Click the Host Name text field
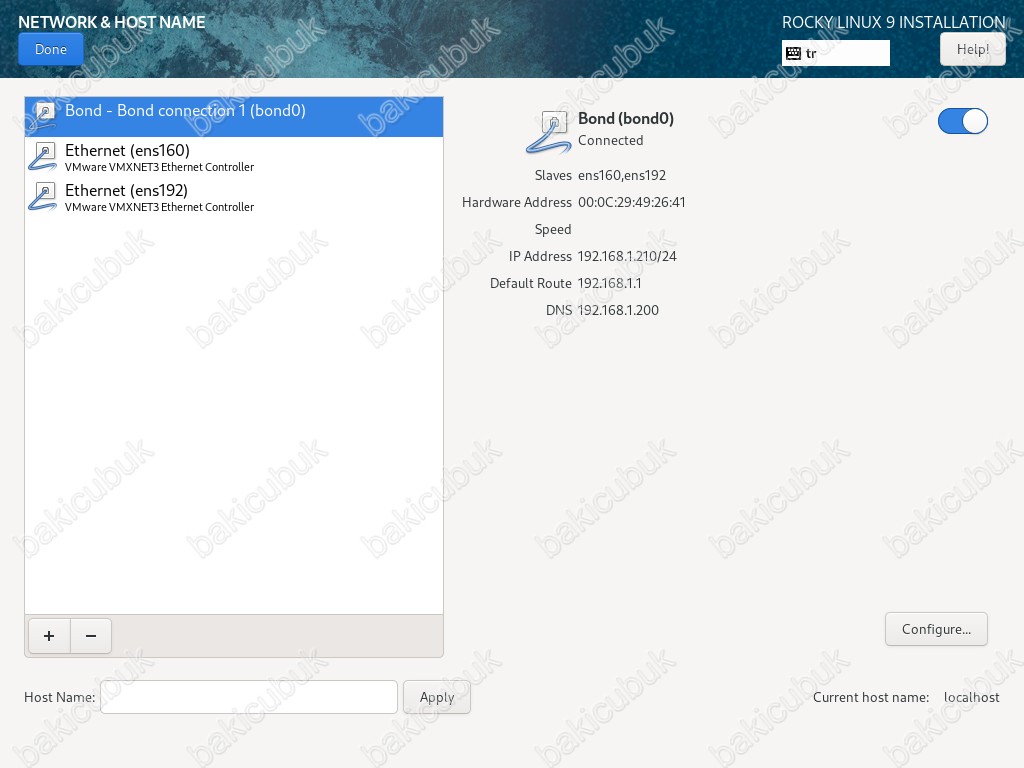The width and height of the screenshot is (1024, 768). [x=249, y=697]
